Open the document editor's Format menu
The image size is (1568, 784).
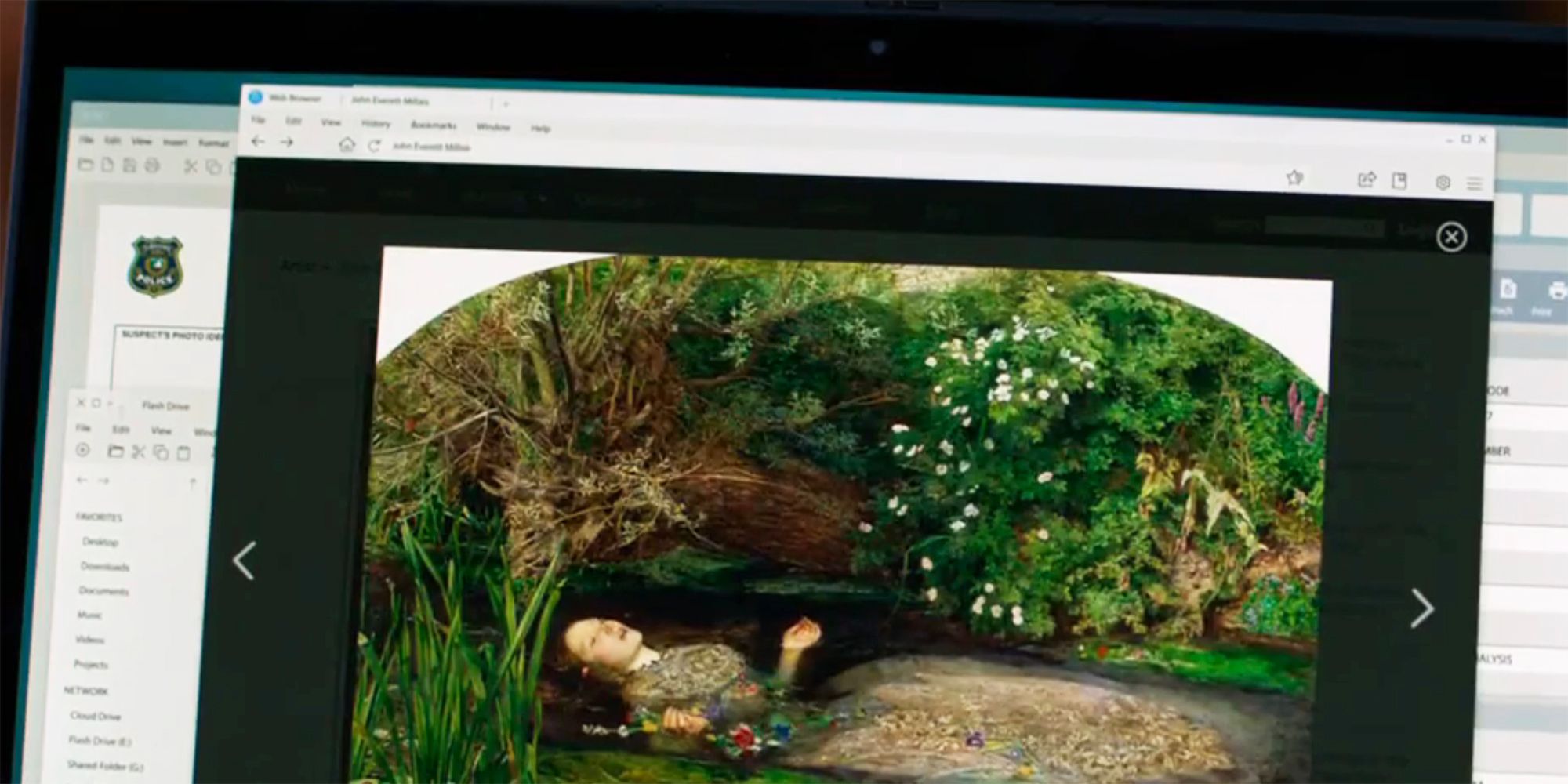tap(213, 143)
